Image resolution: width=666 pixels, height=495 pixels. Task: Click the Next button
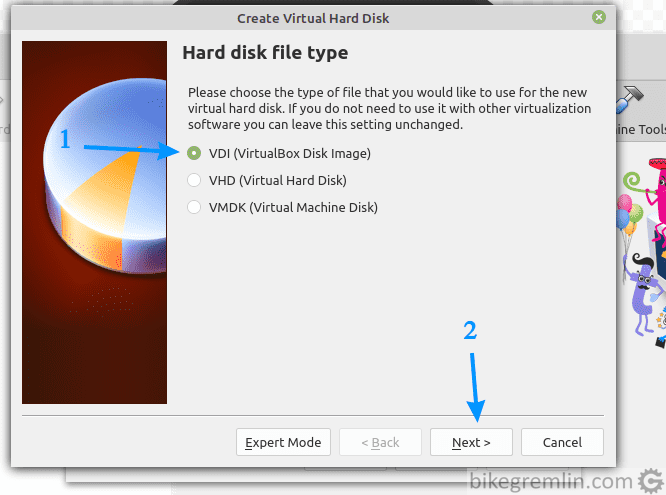(x=471, y=442)
